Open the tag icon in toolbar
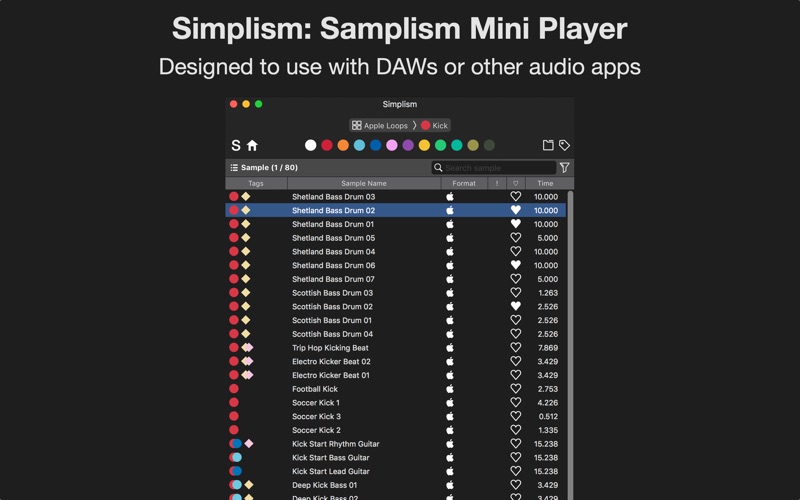Image resolution: width=800 pixels, height=500 pixels. tap(564, 145)
